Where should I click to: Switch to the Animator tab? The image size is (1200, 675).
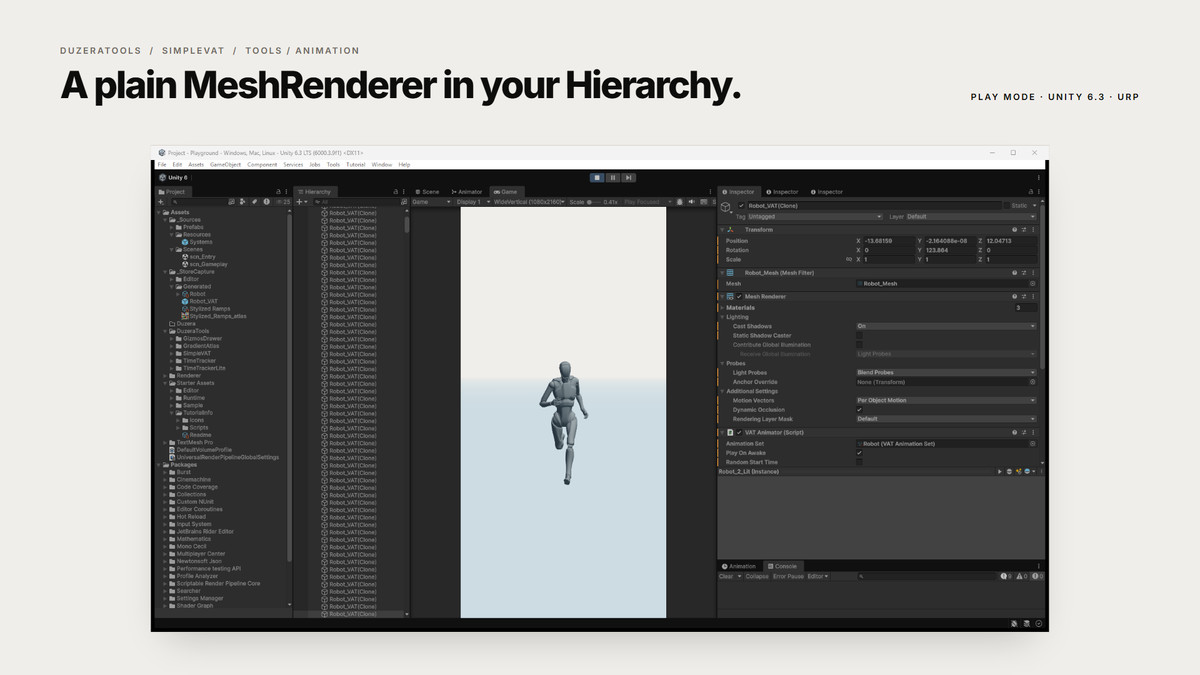click(x=467, y=192)
